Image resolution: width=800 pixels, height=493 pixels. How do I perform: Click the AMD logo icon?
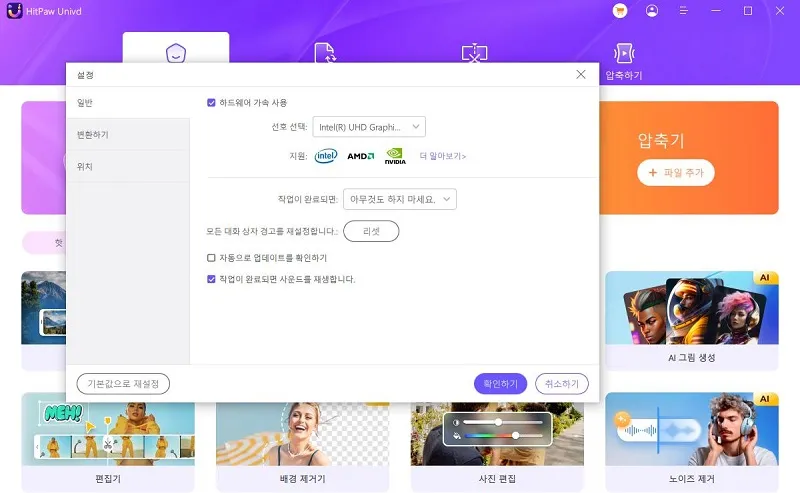(361, 156)
